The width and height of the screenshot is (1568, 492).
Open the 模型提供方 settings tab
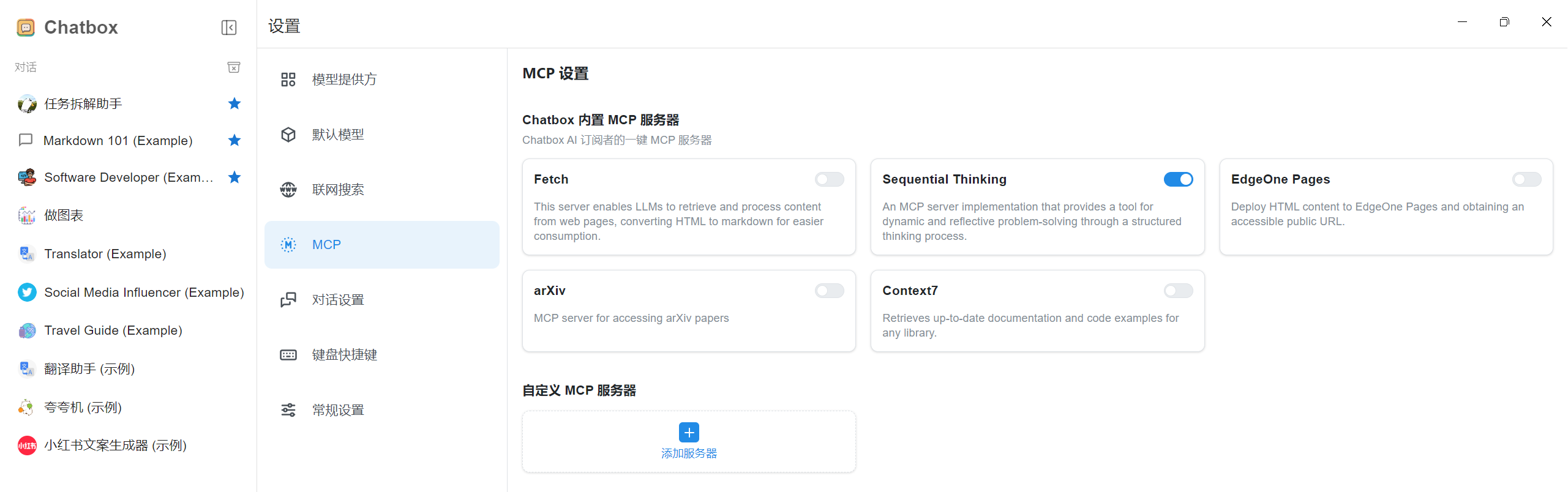tap(382, 80)
